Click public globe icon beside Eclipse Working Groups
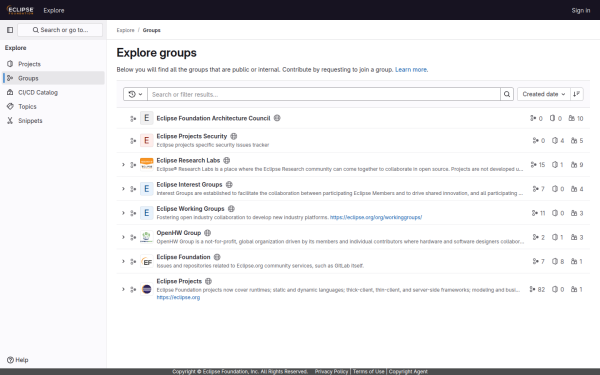The height and width of the screenshot is (375, 600). (x=231, y=209)
